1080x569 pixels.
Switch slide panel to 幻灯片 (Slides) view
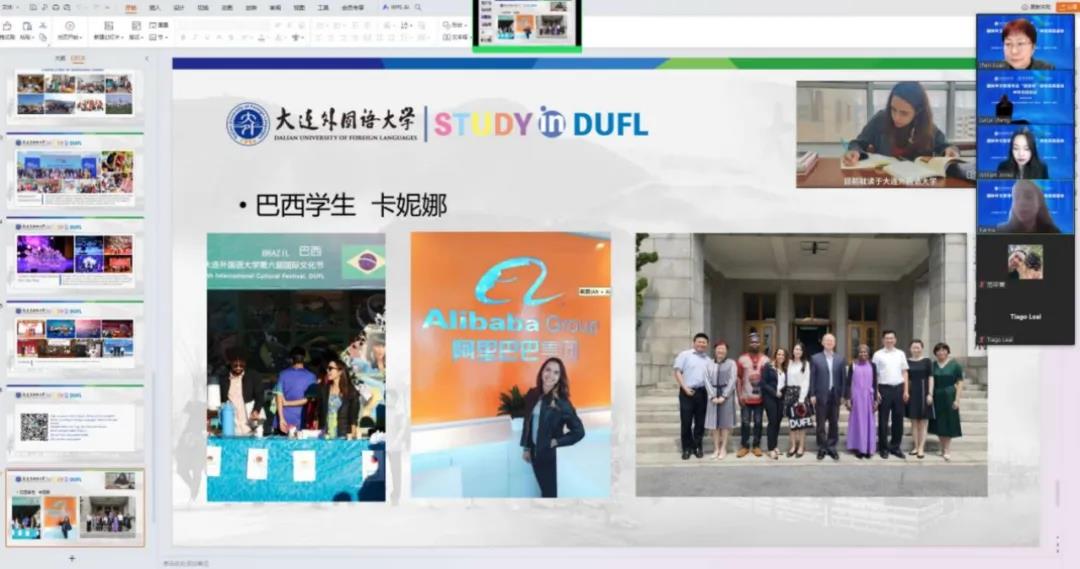click(x=78, y=59)
